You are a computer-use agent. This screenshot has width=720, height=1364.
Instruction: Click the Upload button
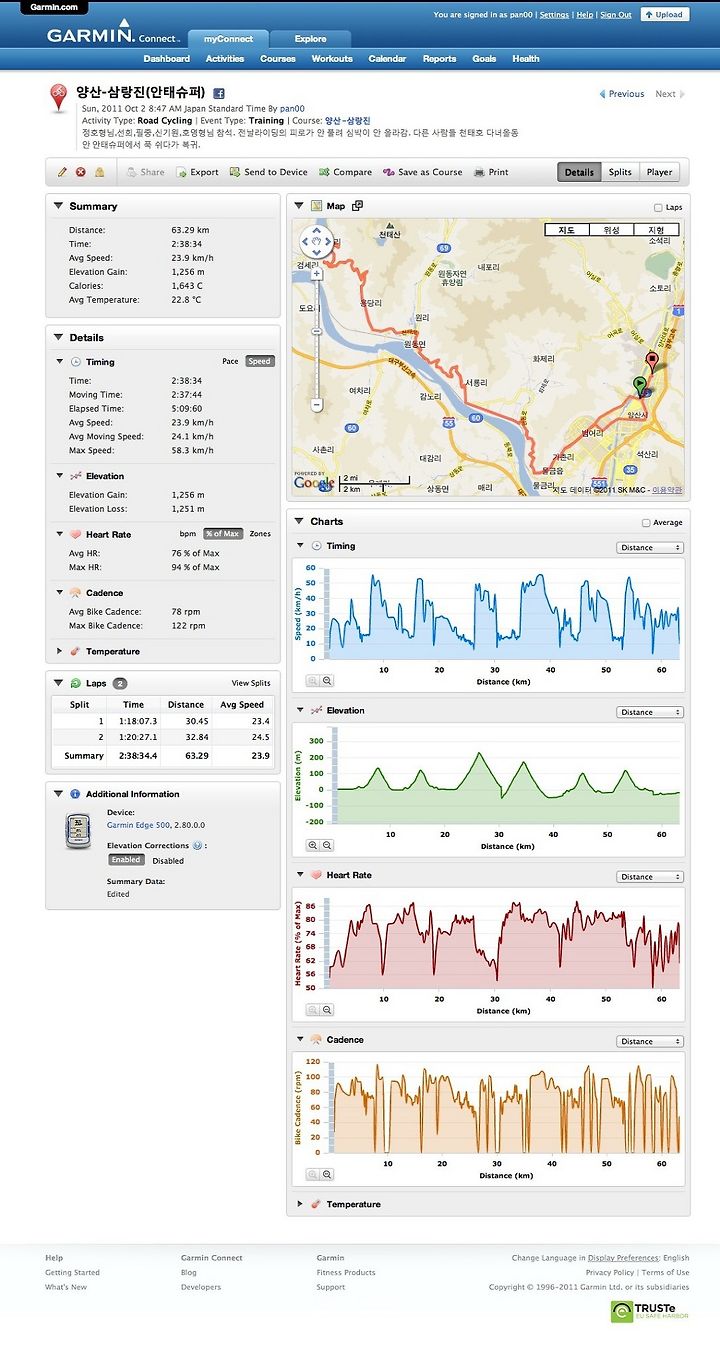[664, 15]
